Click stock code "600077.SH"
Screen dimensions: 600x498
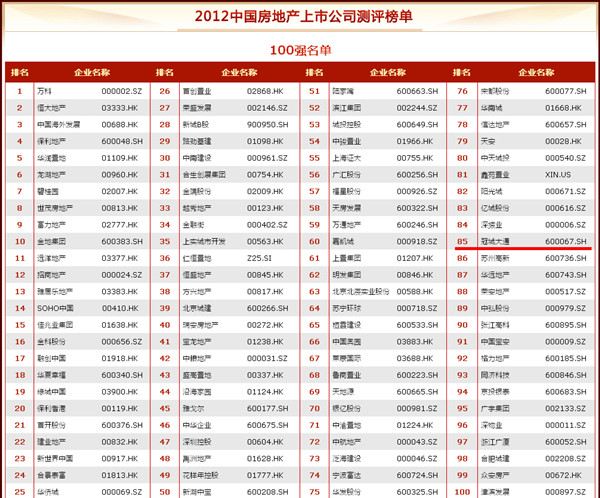566,91
